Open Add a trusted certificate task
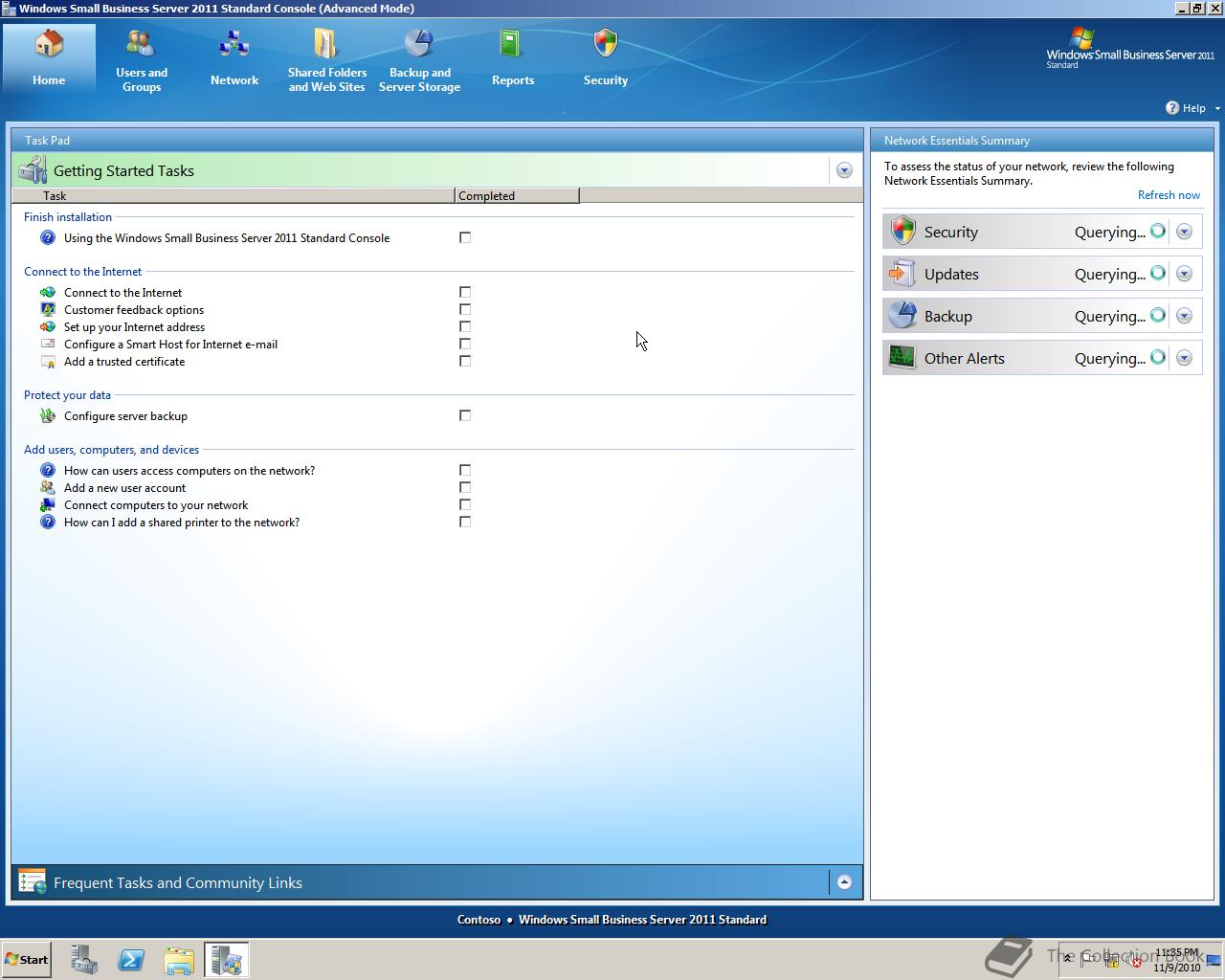This screenshot has height=980, width=1225. point(124,362)
